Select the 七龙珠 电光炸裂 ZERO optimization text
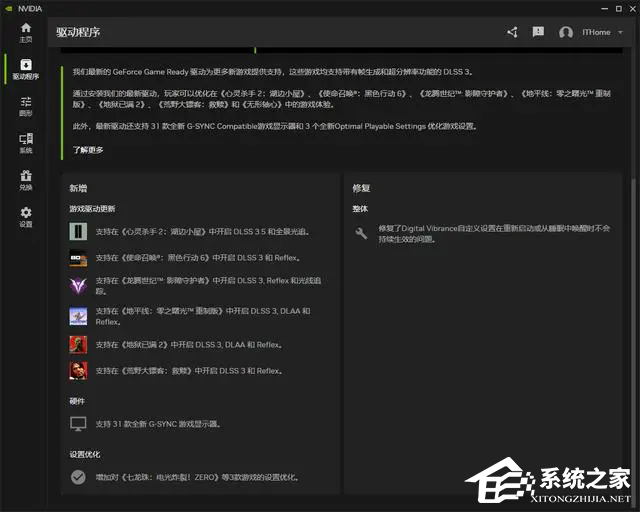The width and height of the screenshot is (640, 512). (198, 477)
